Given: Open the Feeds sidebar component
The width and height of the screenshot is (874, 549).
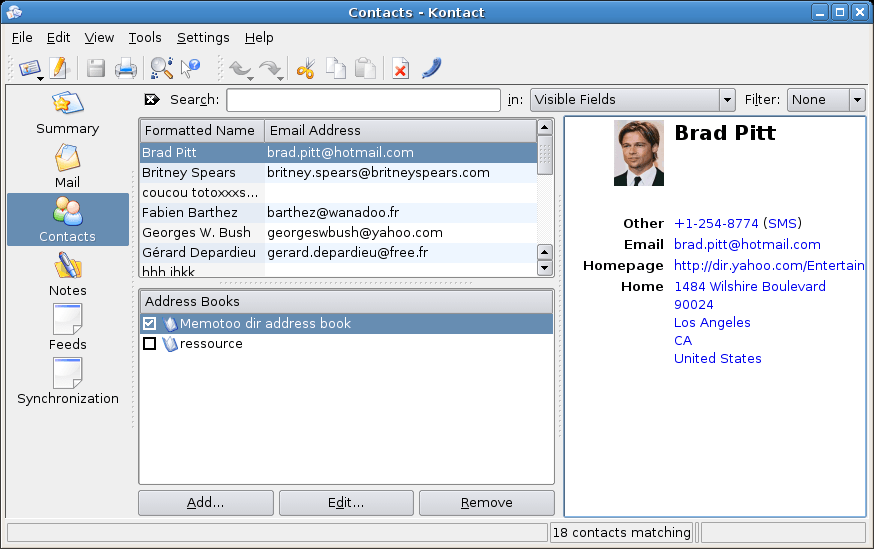Looking at the screenshot, I should point(67,328).
